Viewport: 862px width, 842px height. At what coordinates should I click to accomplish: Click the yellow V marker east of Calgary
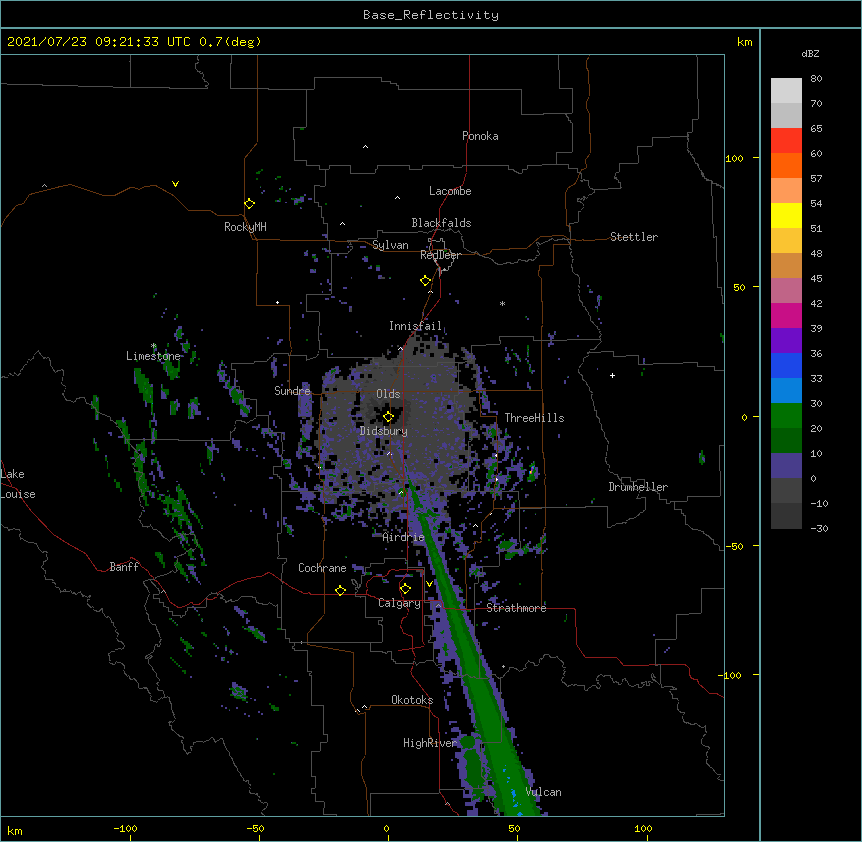pos(429,584)
